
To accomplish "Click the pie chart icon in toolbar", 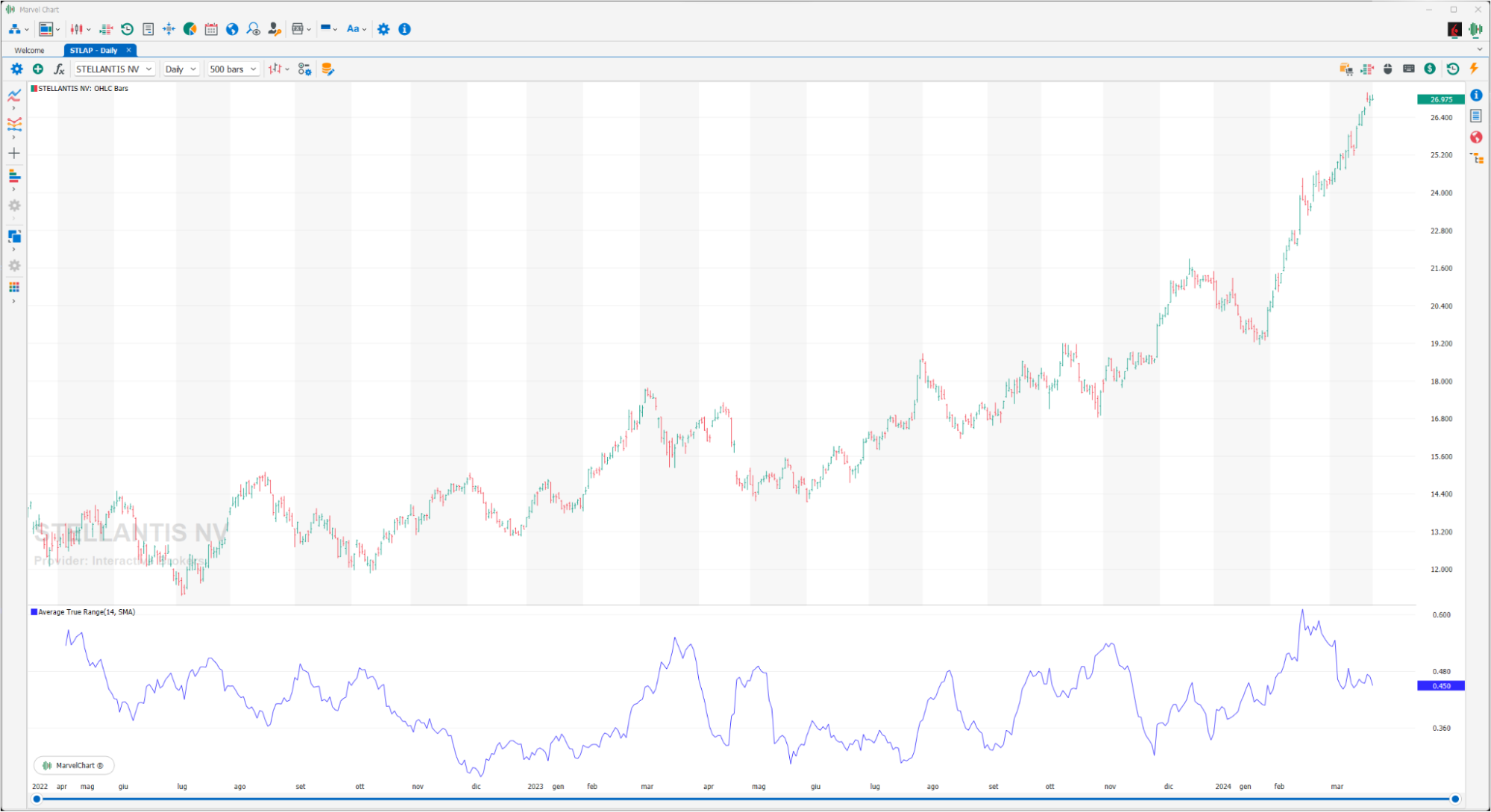I will point(190,29).
